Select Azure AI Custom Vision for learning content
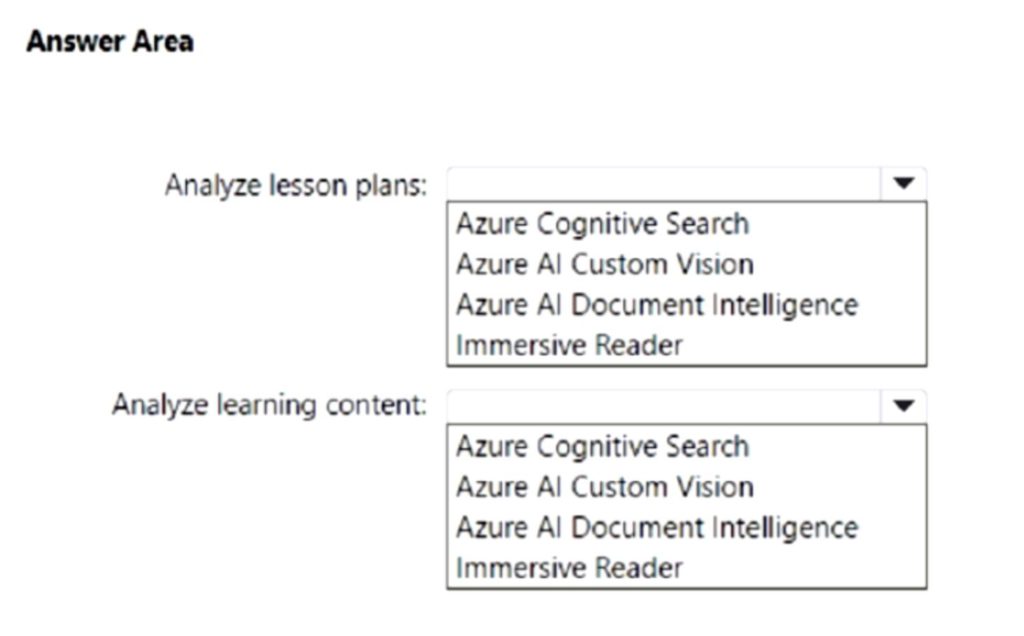 (604, 487)
